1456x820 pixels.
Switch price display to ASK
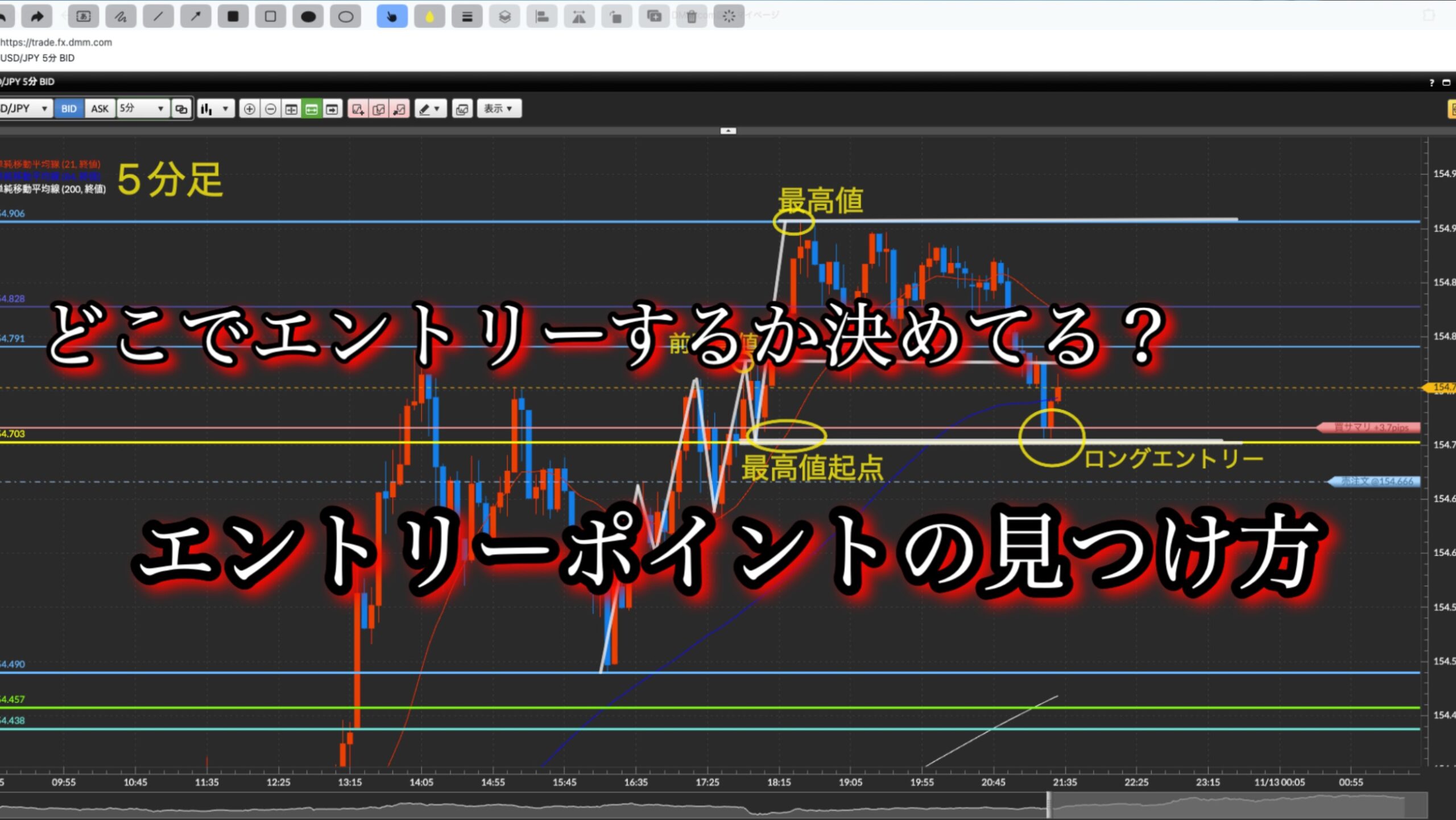[x=100, y=109]
